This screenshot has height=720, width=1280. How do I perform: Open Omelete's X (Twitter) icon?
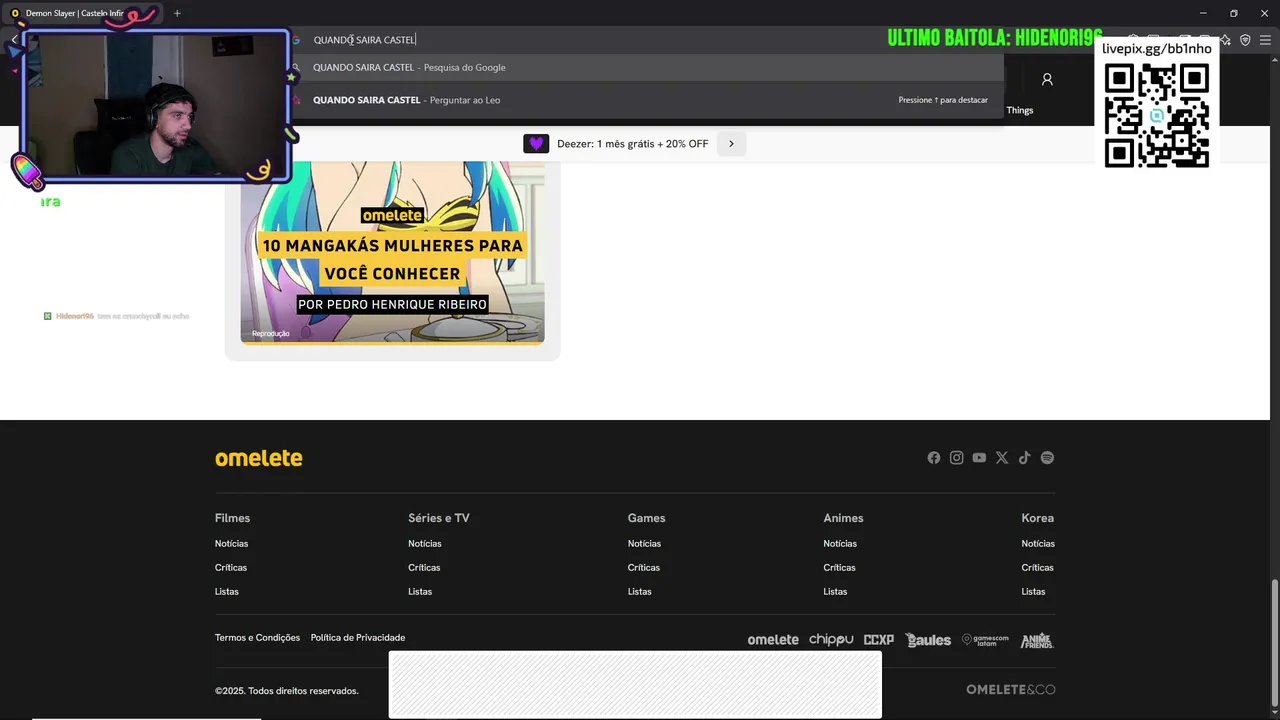tap(1002, 458)
